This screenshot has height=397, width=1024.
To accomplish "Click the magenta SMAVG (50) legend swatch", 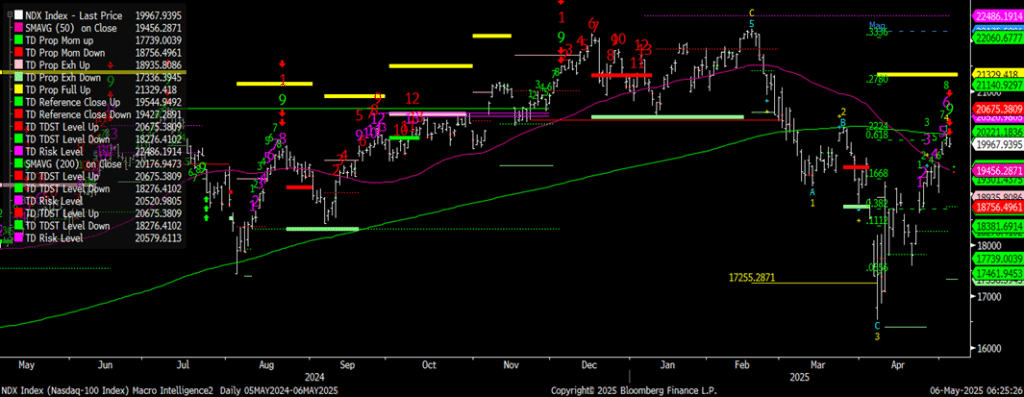I will pyautogui.click(x=18, y=28).
